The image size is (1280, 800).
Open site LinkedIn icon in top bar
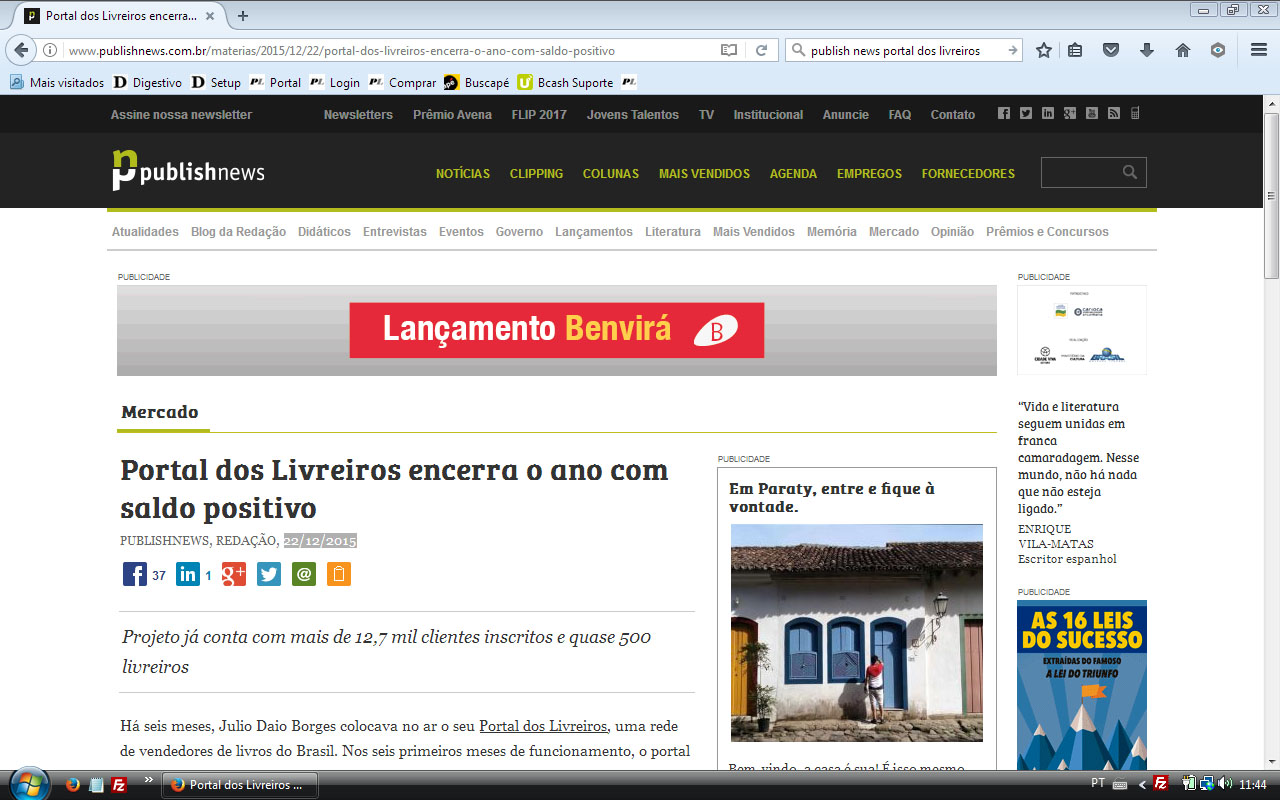(1048, 114)
